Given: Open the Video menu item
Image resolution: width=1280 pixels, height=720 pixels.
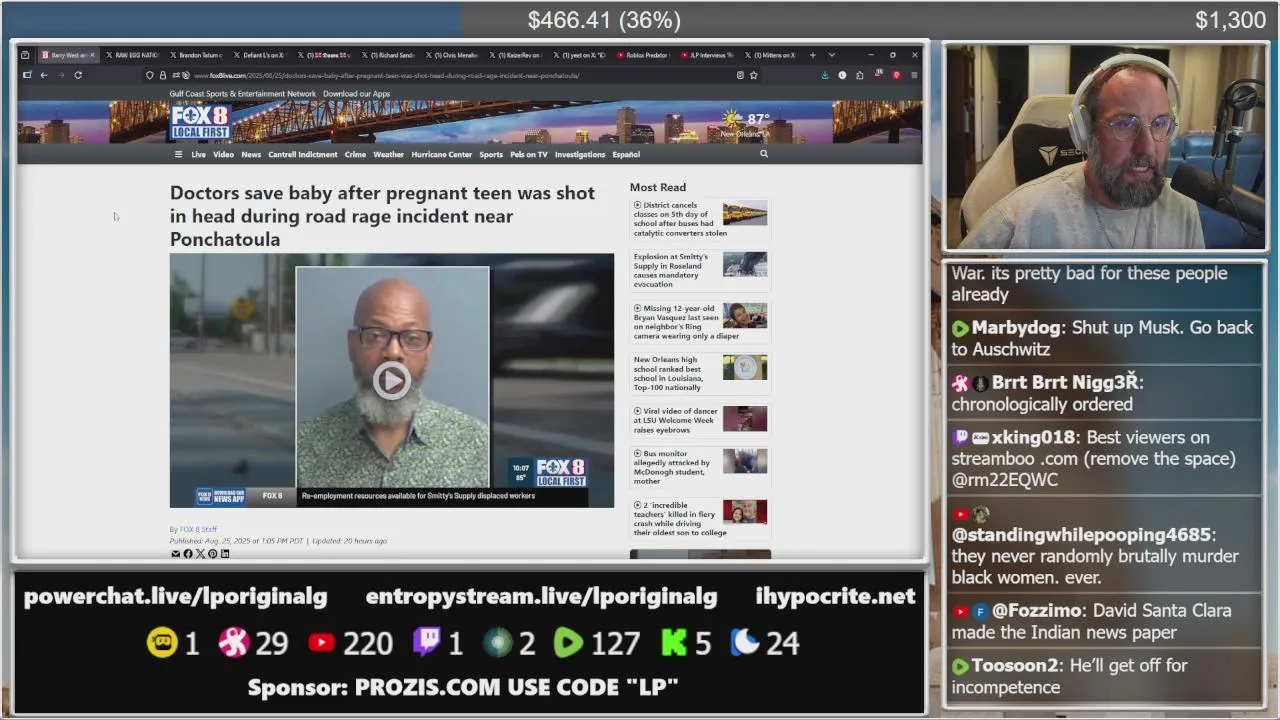Looking at the screenshot, I should point(223,155).
